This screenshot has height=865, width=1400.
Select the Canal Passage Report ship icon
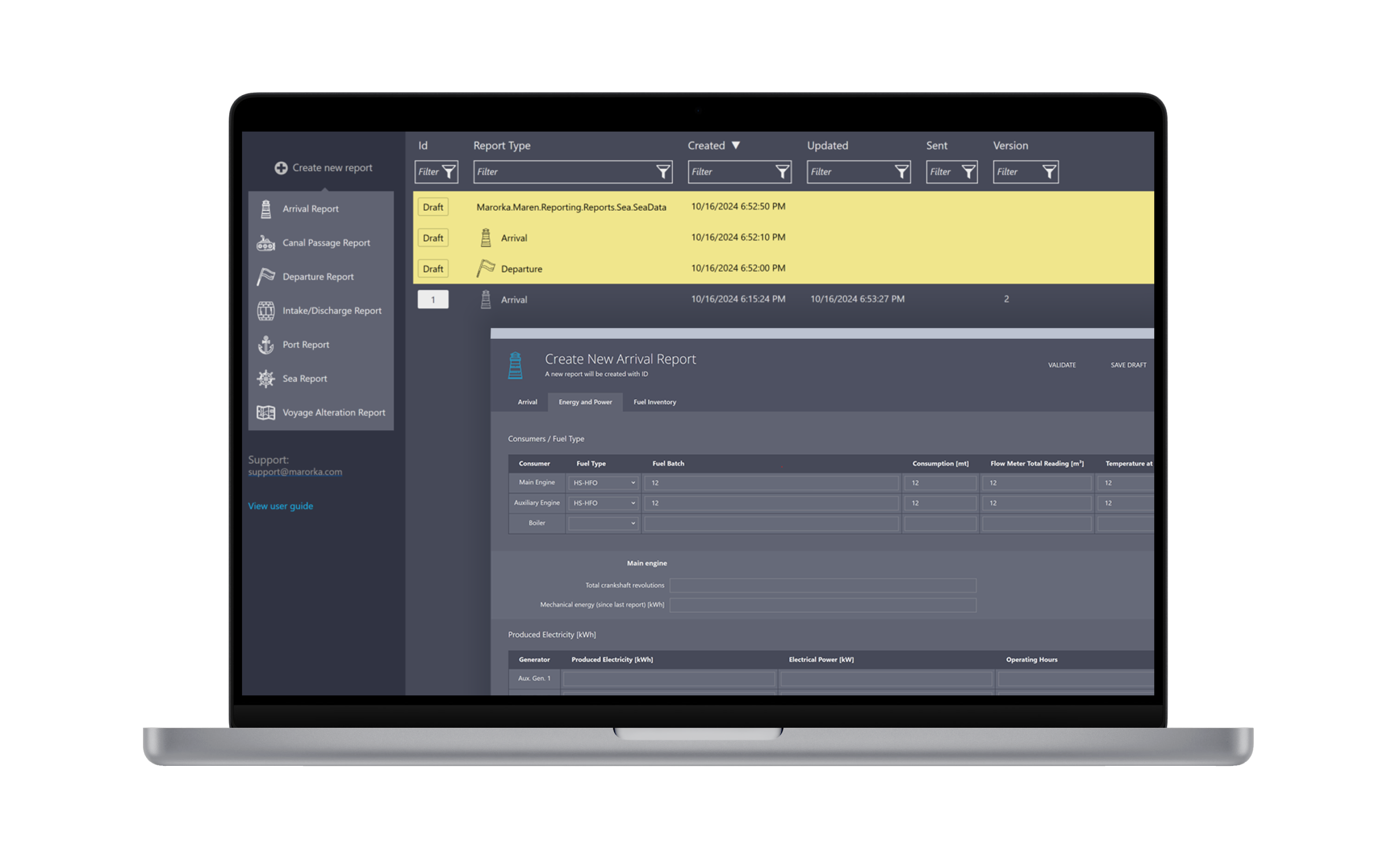pos(266,243)
